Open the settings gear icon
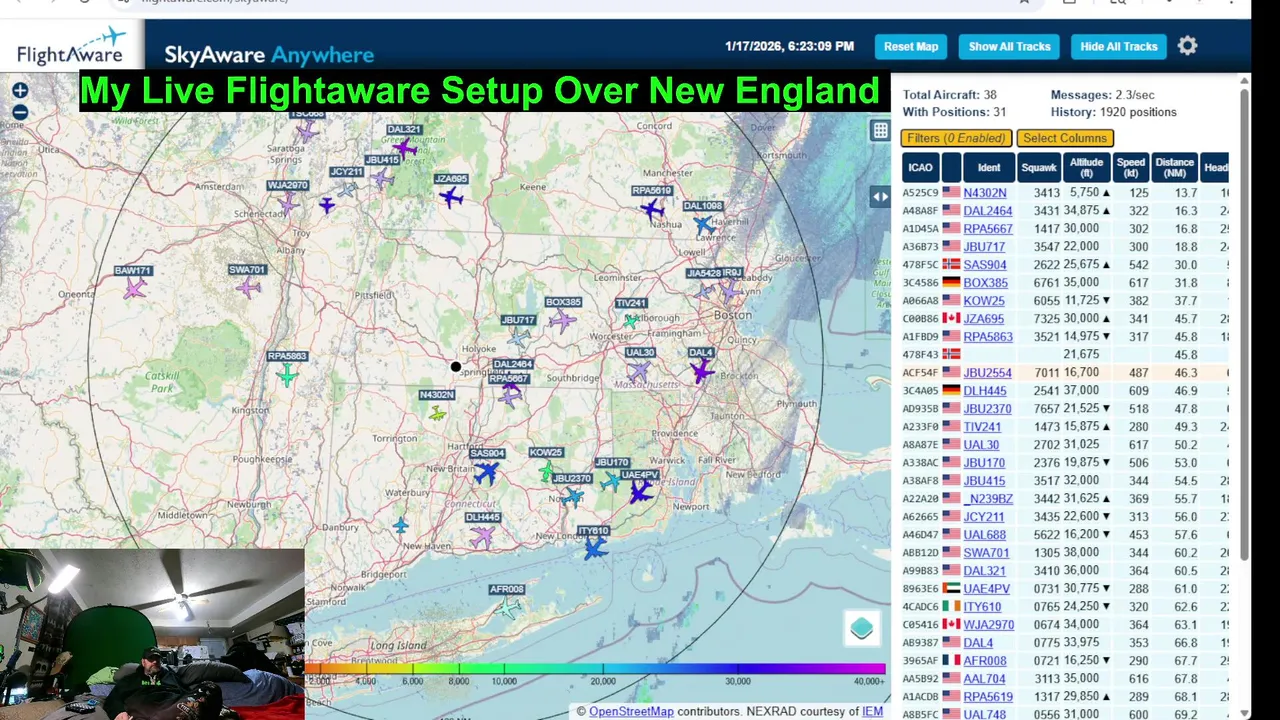This screenshot has height=720, width=1280. [x=1187, y=46]
